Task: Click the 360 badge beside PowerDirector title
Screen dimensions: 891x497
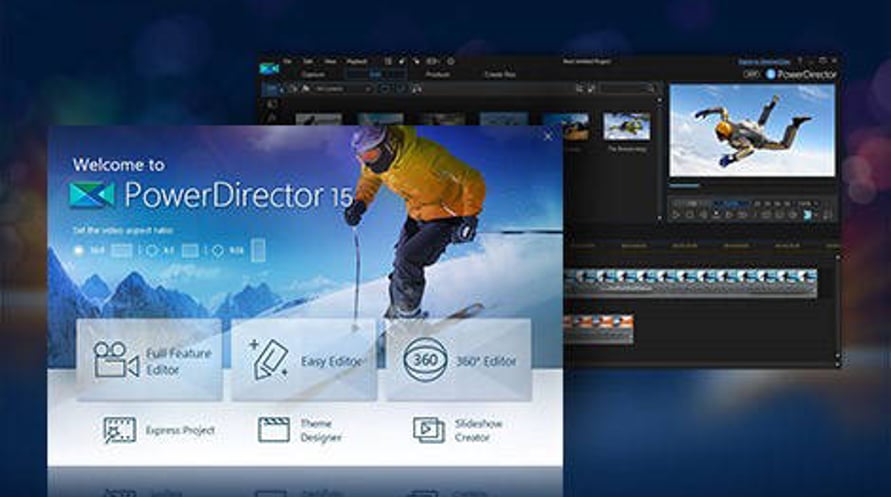Action: tap(751, 74)
